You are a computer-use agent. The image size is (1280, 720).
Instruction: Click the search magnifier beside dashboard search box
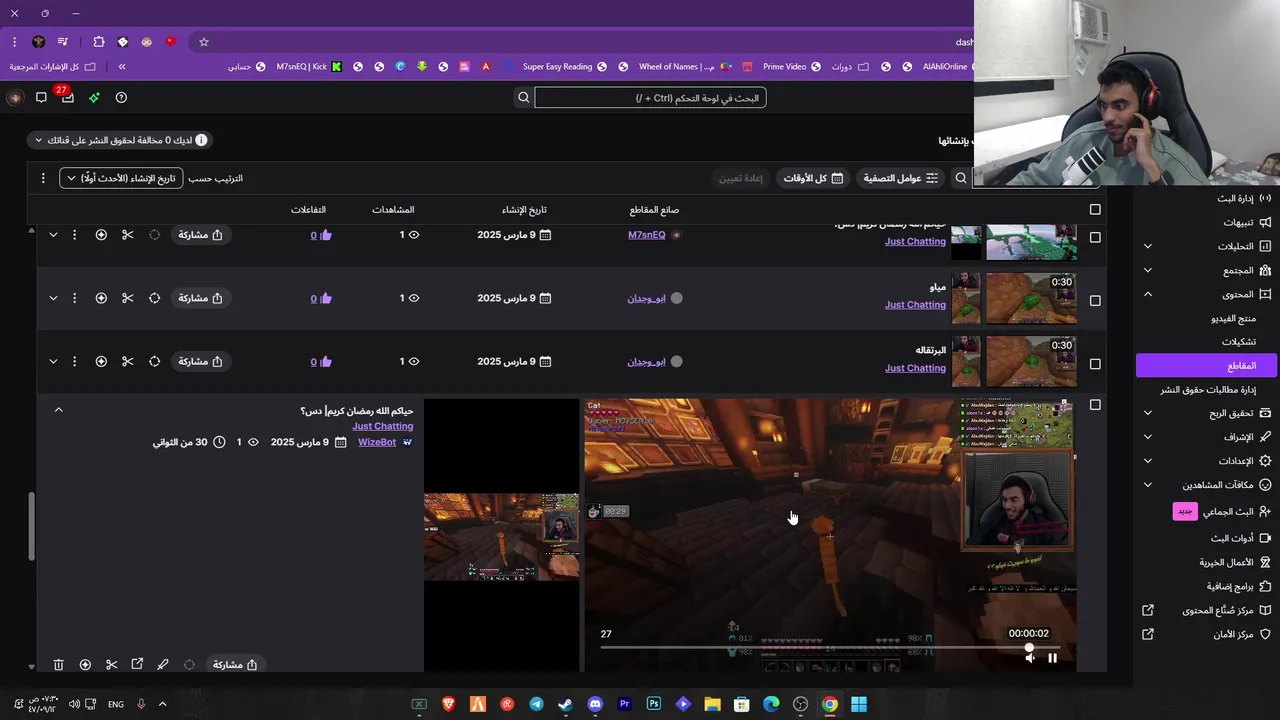click(x=523, y=97)
